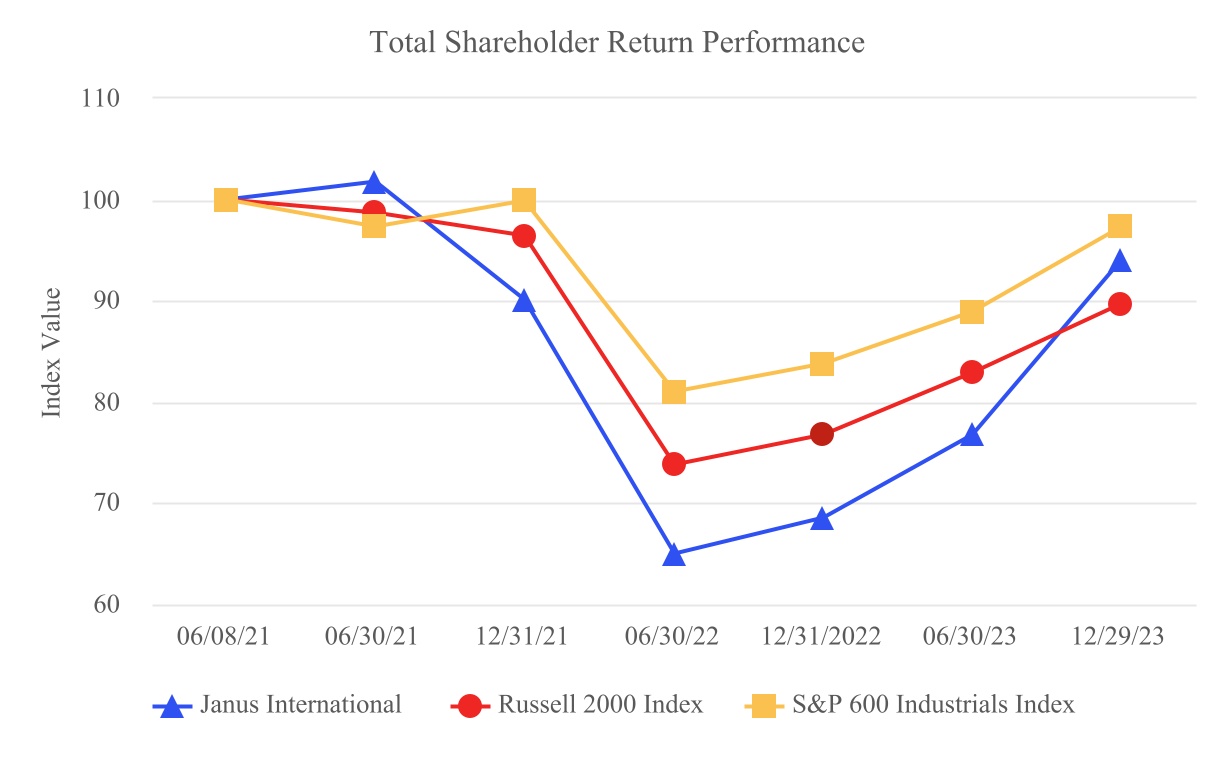The height and width of the screenshot is (760, 1226).
Task: Click Janus triangle marker at 06/30/22
Action: pos(674,555)
